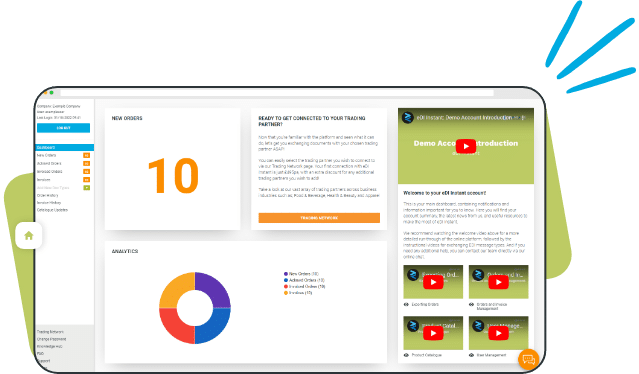Select Dashboard in the sidebar
Viewport: 639px width, 374px height.
tap(64, 147)
